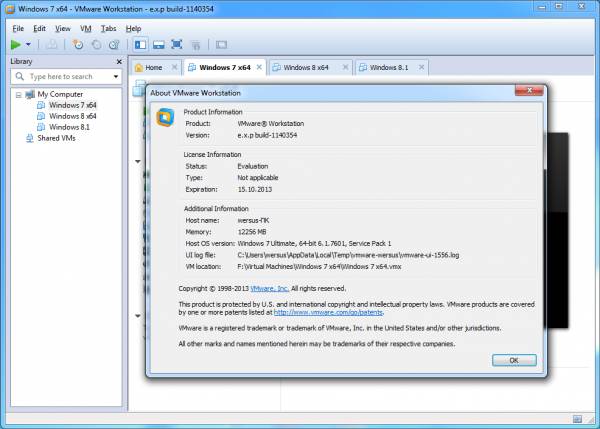The width and height of the screenshot is (600, 429).
Task: Select My Computer in Library tree
Action: (60, 95)
